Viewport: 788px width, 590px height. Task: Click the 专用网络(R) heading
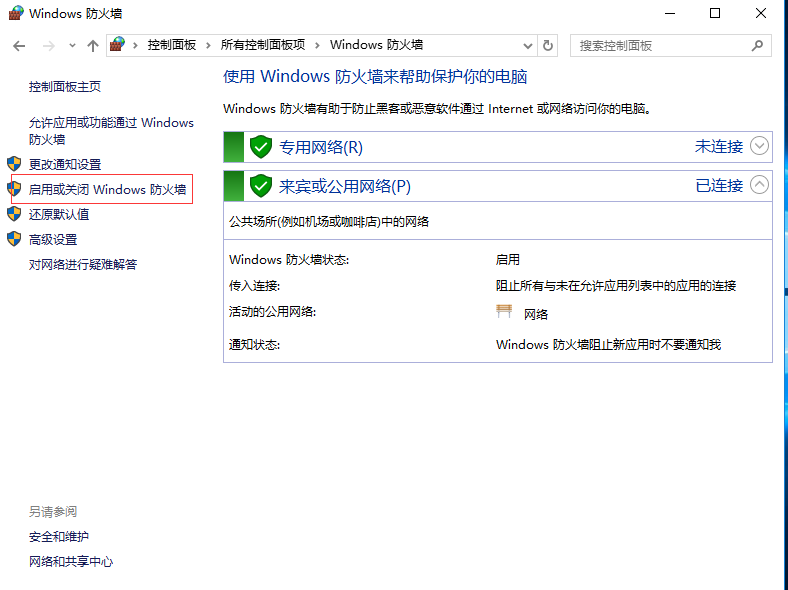click(x=321, y=147)
